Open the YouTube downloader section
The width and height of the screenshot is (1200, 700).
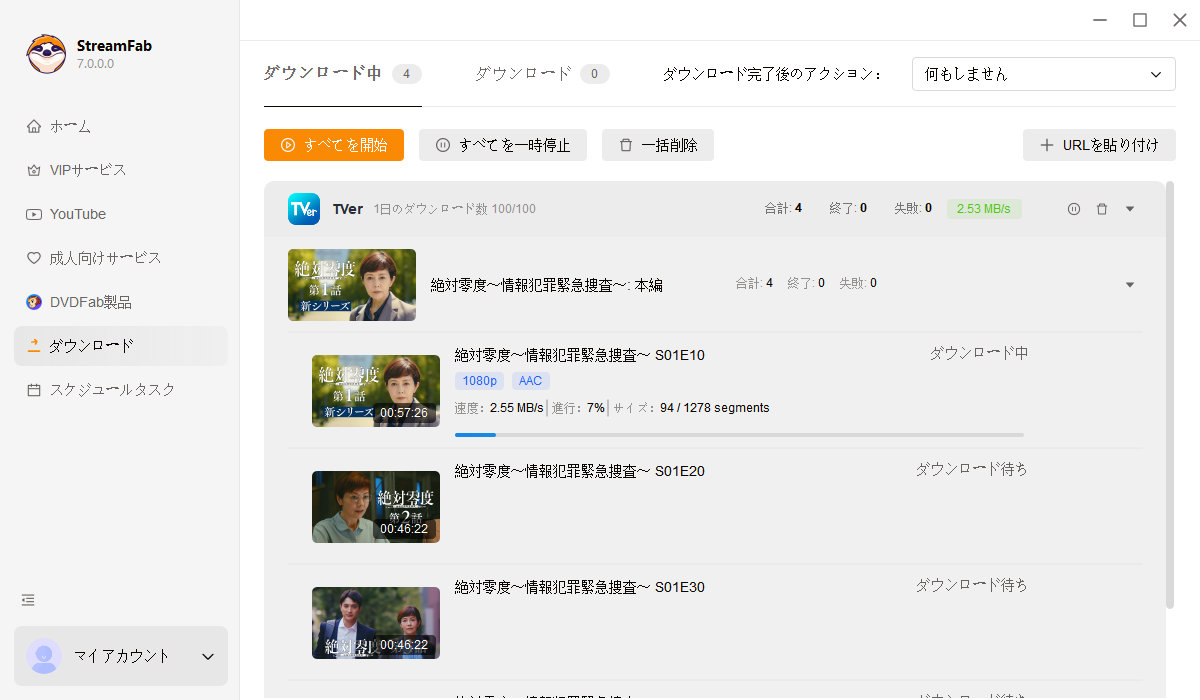tap(34, 213)
